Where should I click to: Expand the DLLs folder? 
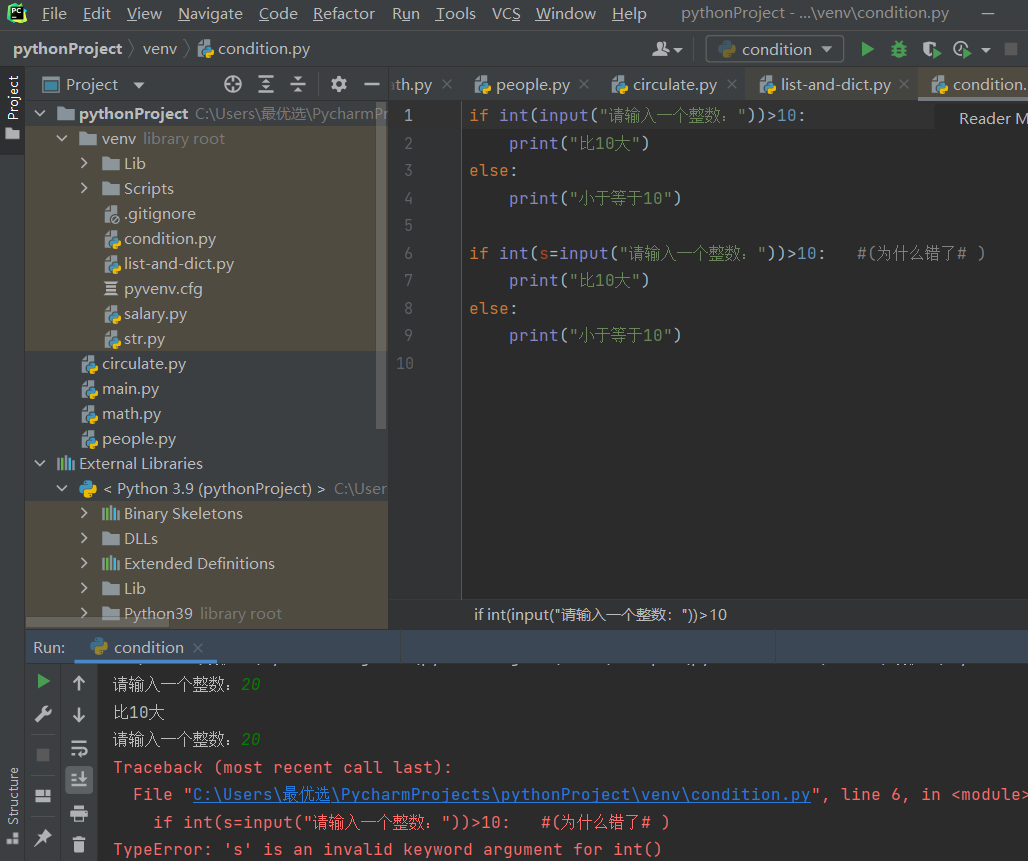coord(84,538)
